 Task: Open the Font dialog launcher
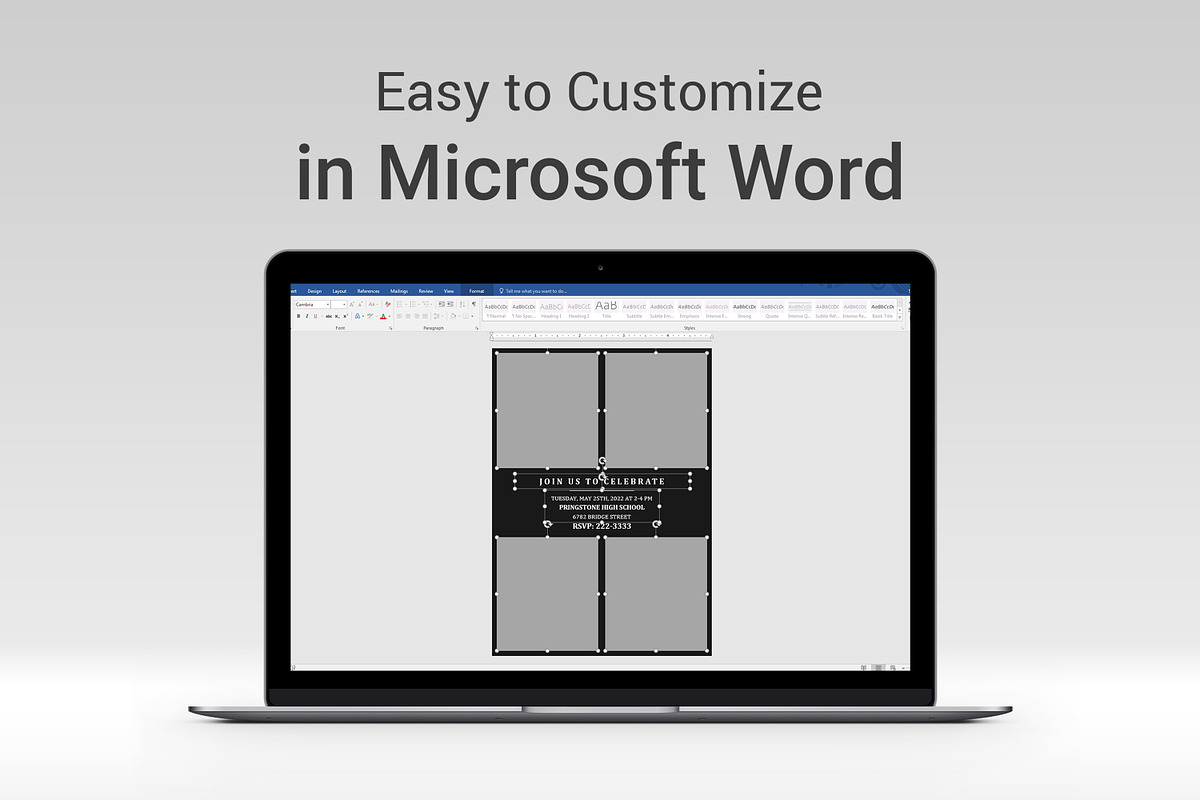click(x=390, y=328)
